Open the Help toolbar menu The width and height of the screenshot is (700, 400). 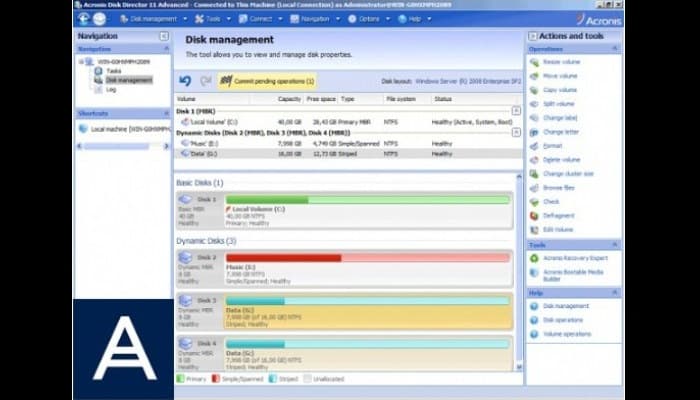415,19
